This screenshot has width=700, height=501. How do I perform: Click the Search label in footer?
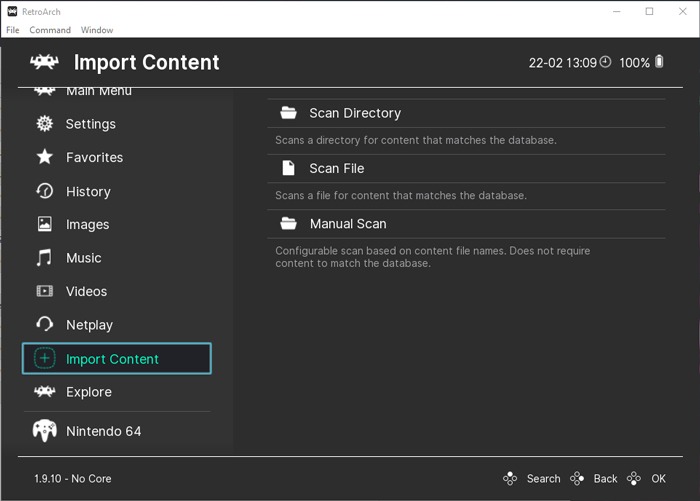543,479
